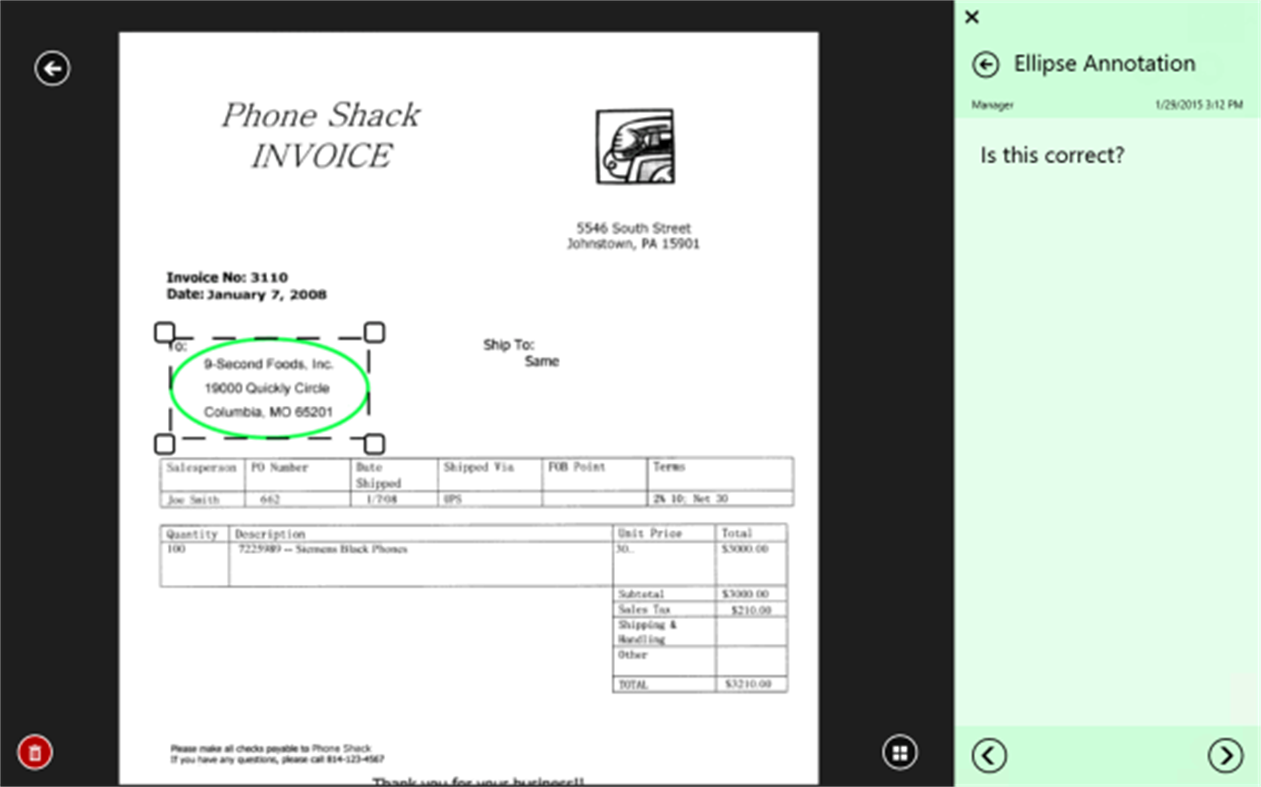Screen dimensions: 1261x787
Task: Click the 'TOTAL' row label
Action: 633,685
